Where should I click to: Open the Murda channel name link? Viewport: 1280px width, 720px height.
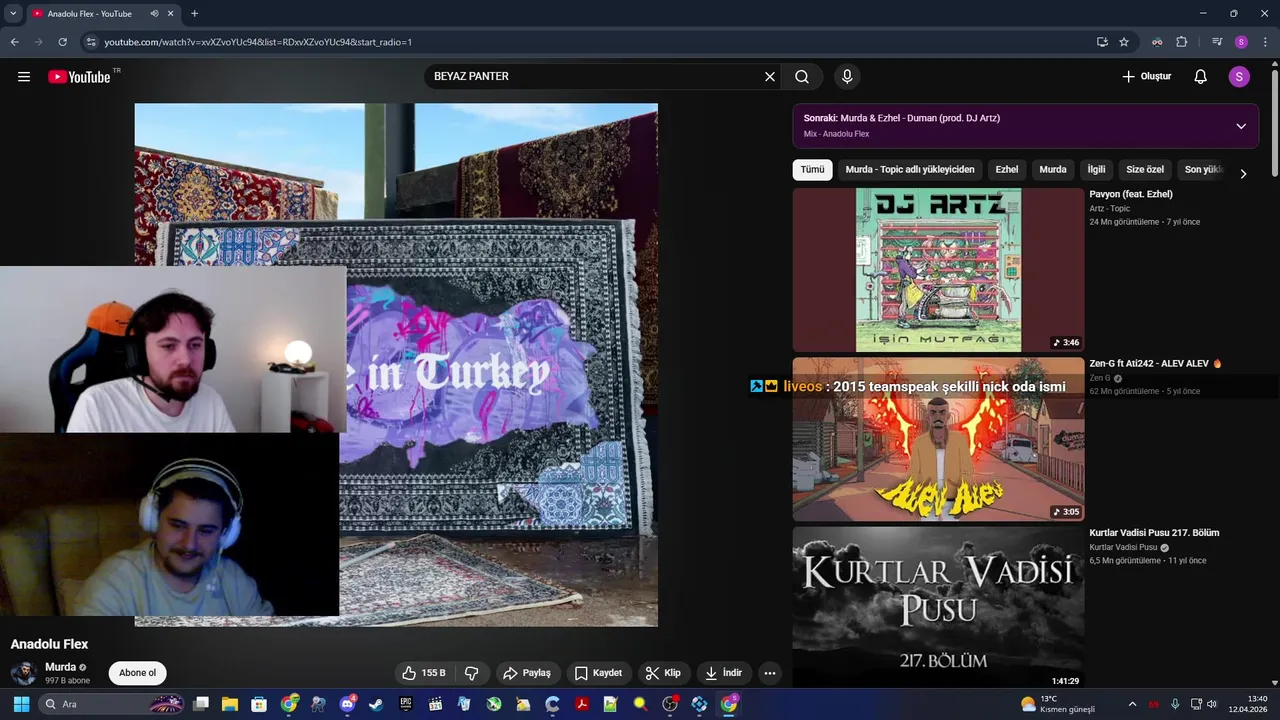[60, 667]
